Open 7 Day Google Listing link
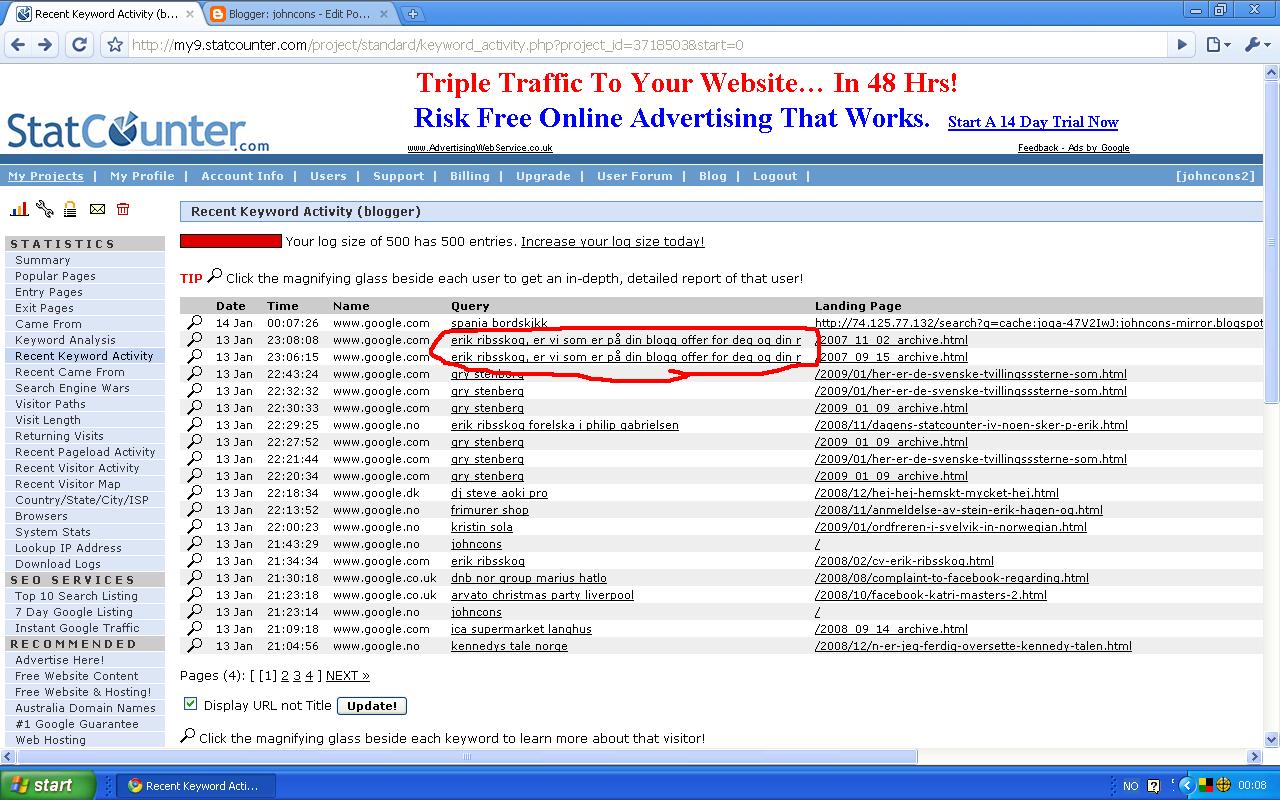This screenshot has width=1280, height=800. click(x=74, y=612)
